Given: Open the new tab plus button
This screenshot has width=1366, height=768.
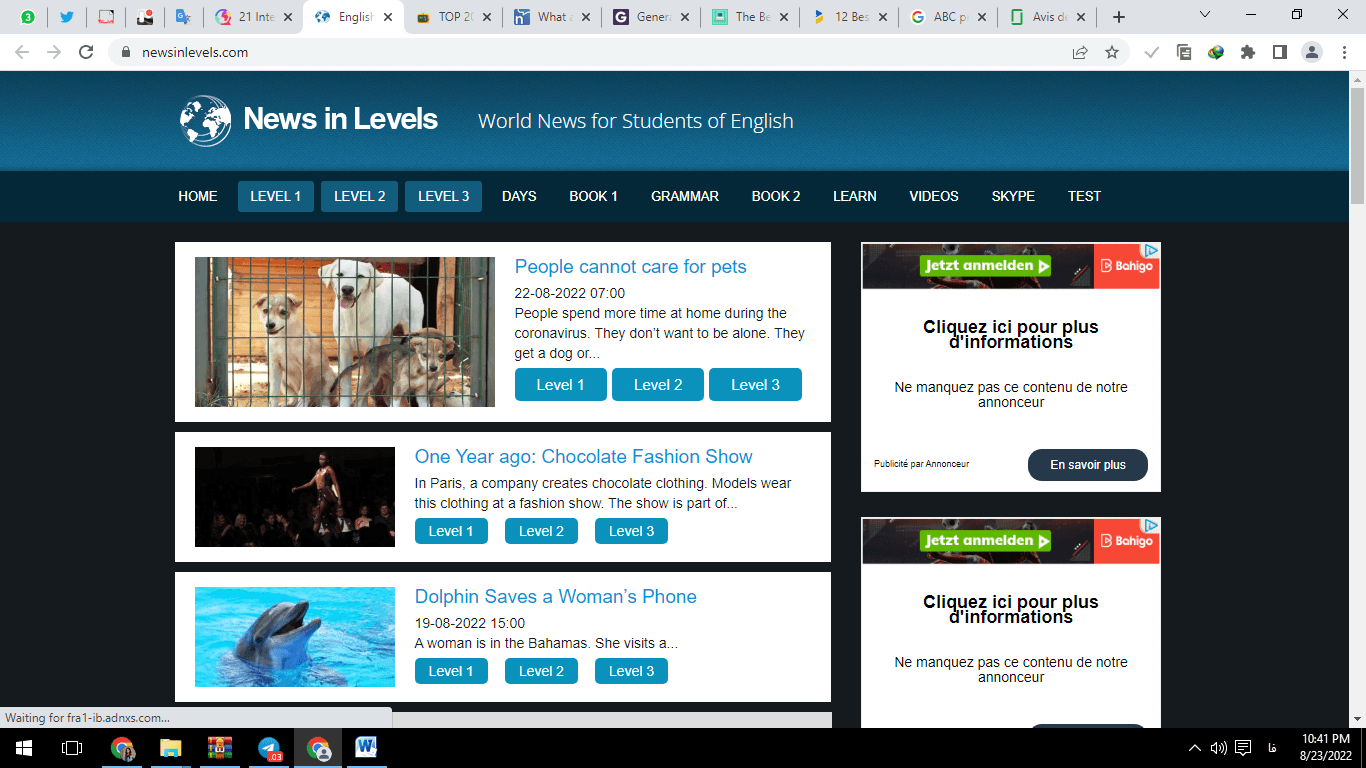Looking at the screenshot, I should [x=1119, y=17].
